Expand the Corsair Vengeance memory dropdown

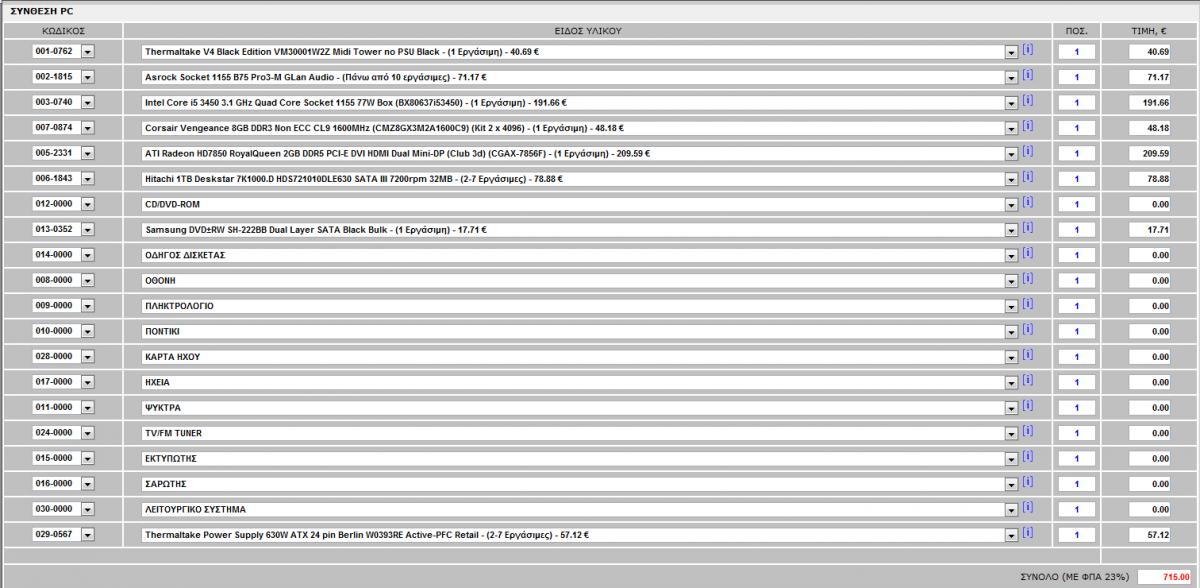1011,128
